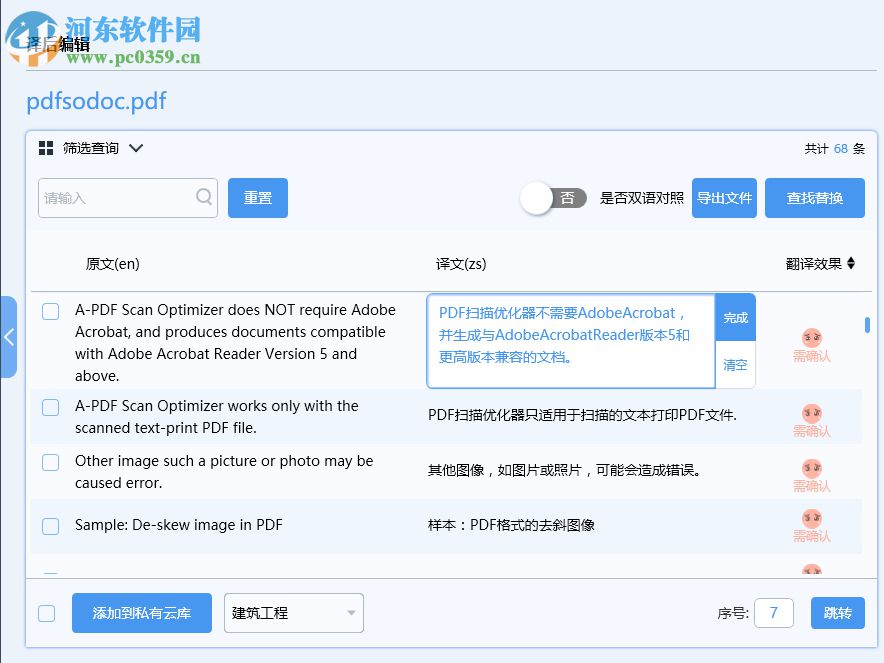
Task: Collapse the panel via the left edge arrow
Action: tap(10, 337)
